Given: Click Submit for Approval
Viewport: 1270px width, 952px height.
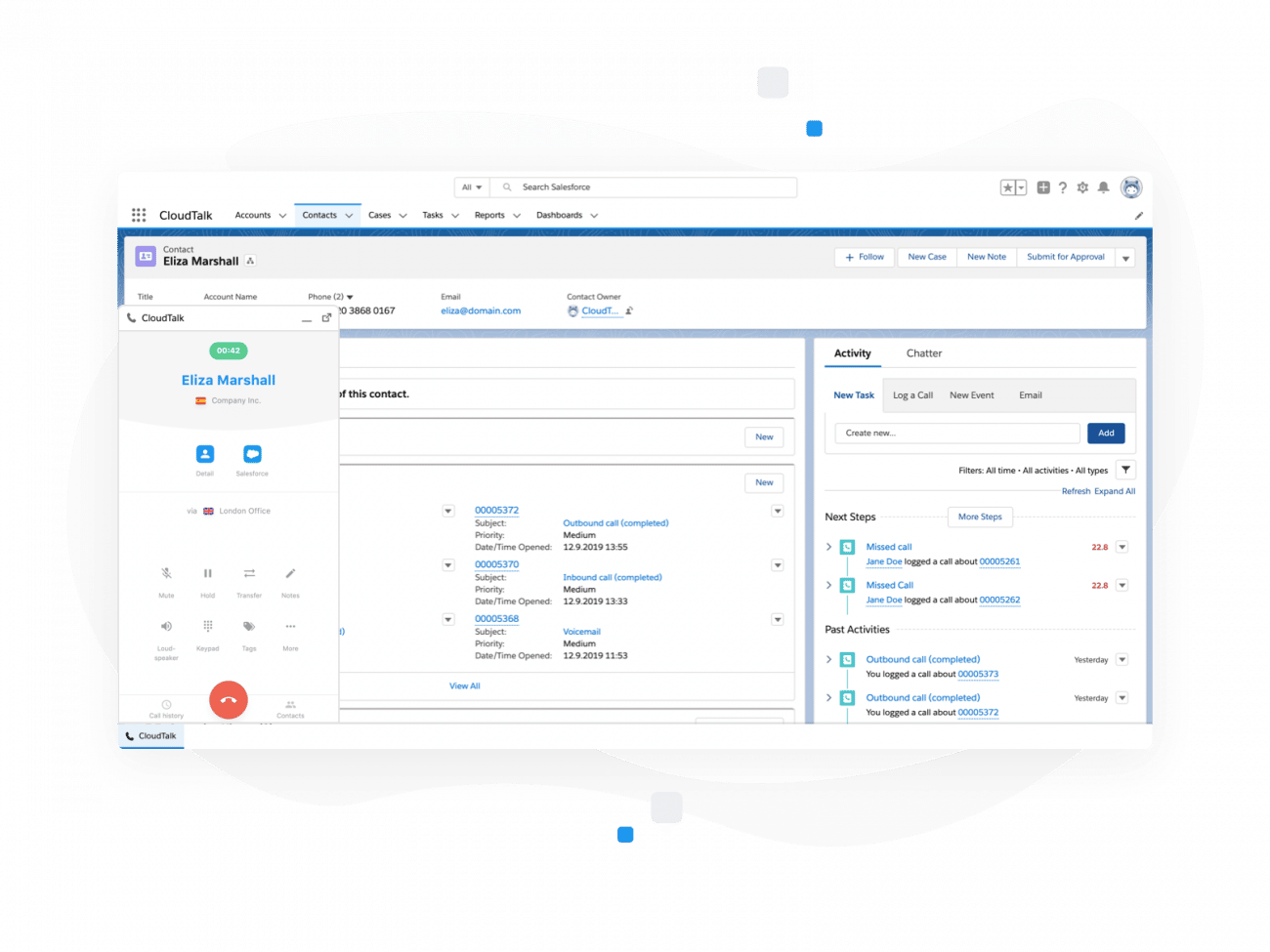Looking at the screenshot, I should pos(1066,257).
